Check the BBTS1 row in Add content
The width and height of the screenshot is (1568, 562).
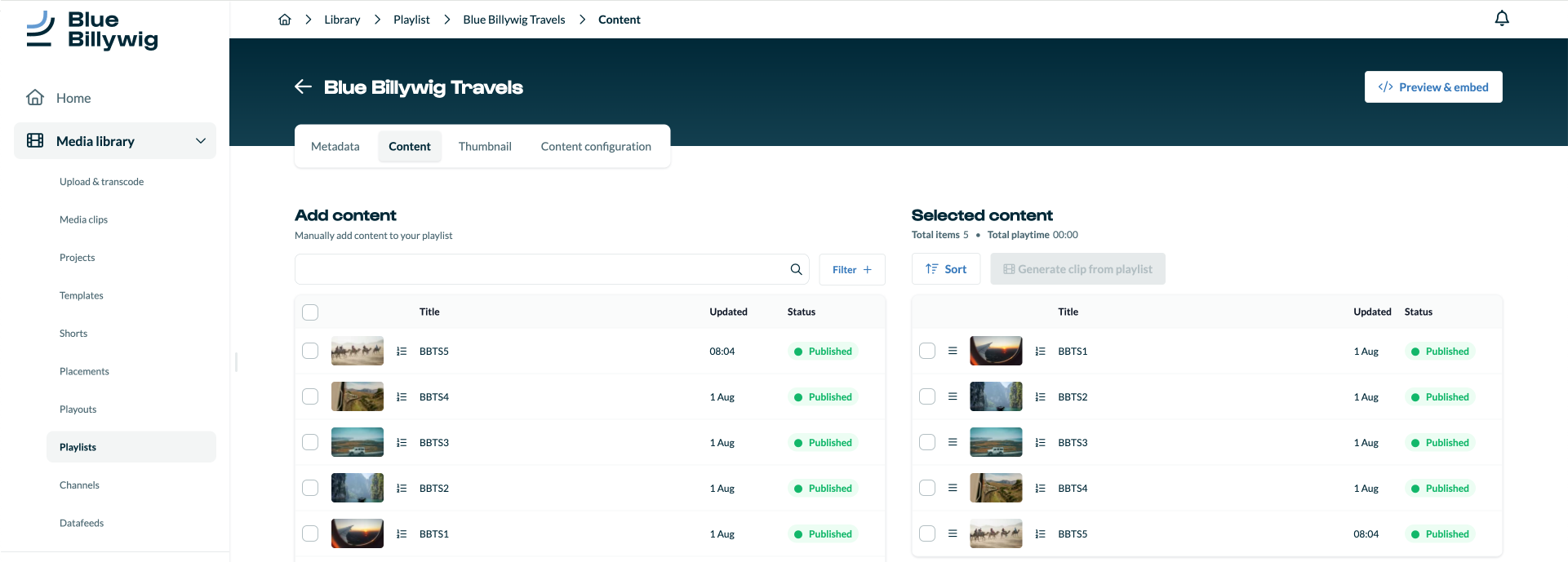310,533
